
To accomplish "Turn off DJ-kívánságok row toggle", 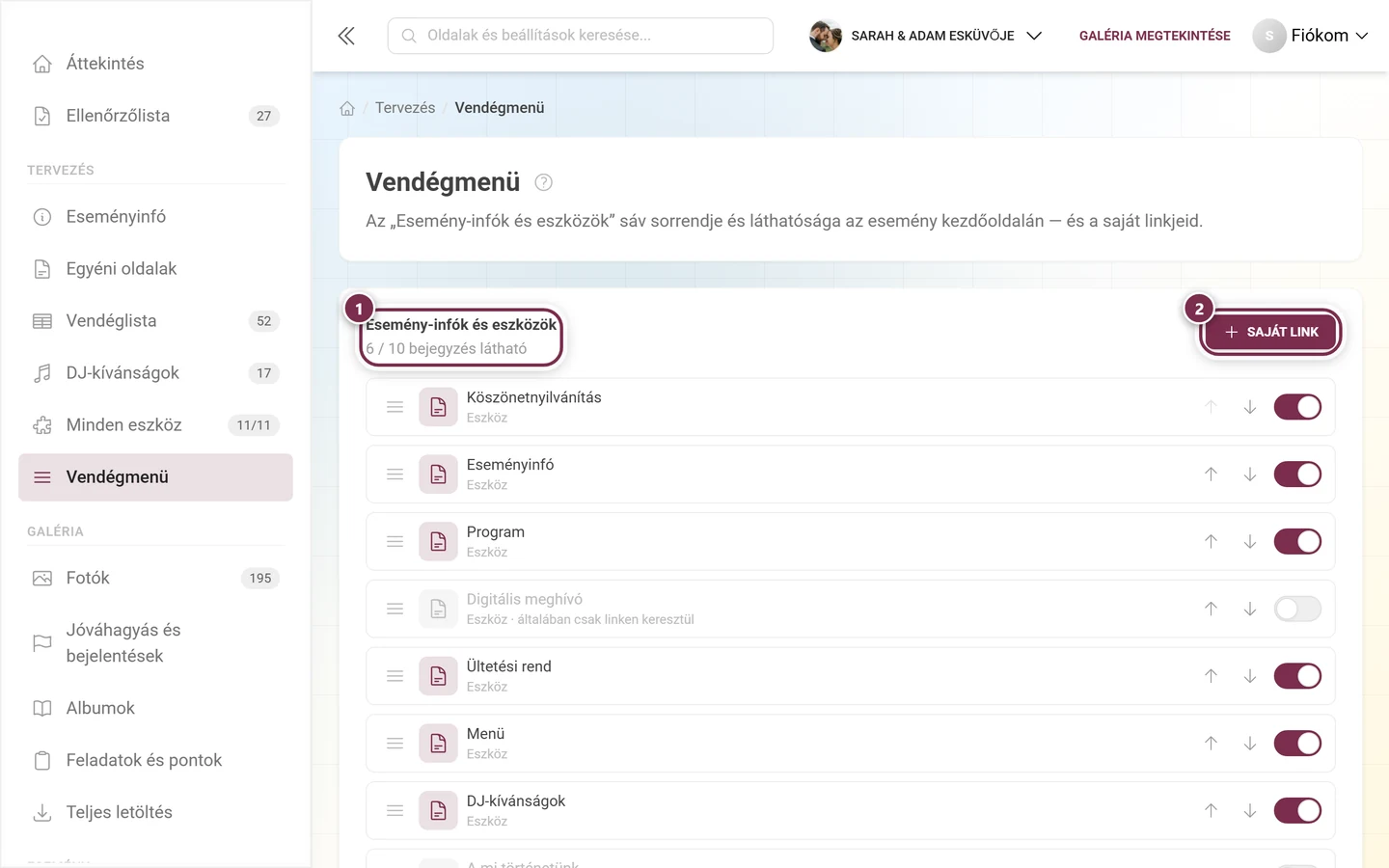I will (x=1297, y=811).
